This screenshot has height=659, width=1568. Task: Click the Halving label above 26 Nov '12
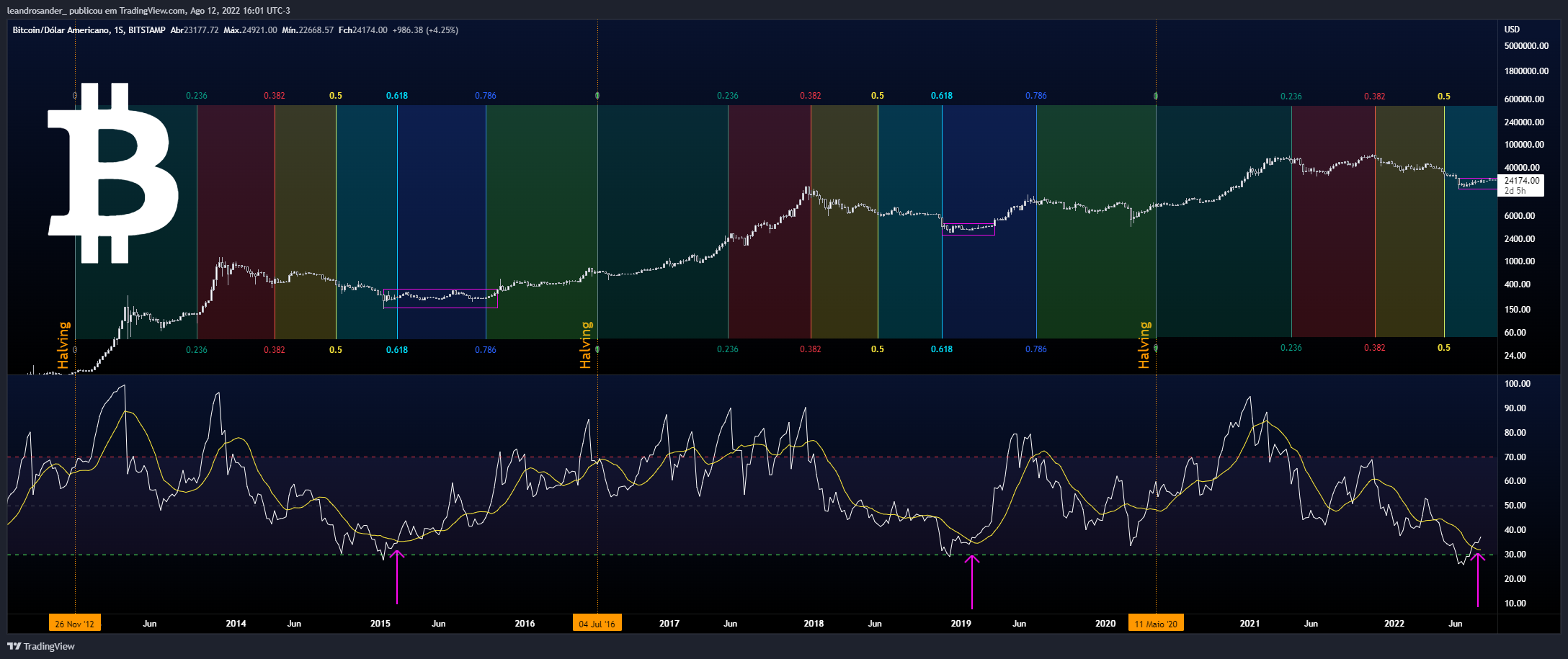(x=64, y=346)
